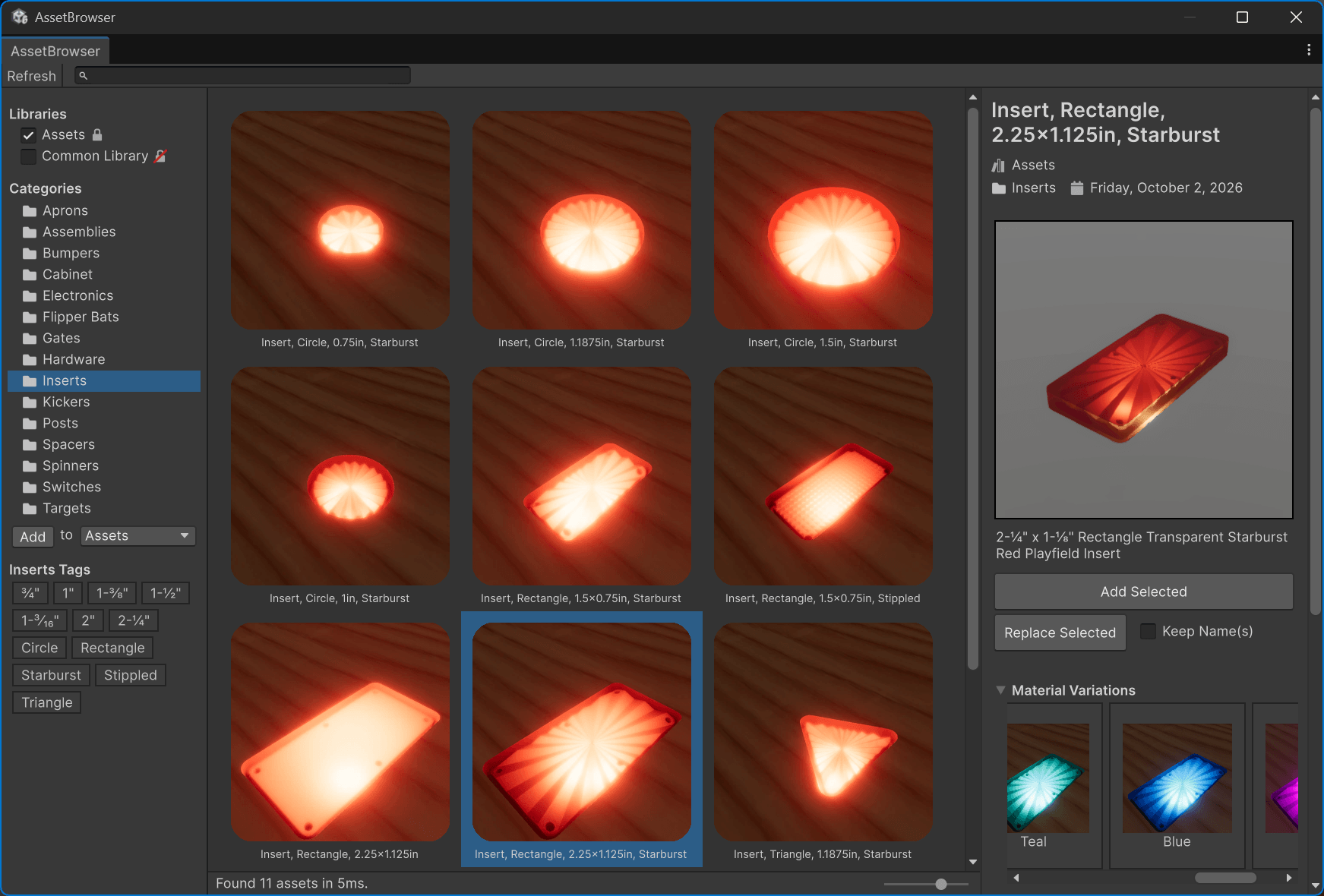Click the asset grid scroll-down arrow
This screenshot has height=896, width=1324.
973,862
